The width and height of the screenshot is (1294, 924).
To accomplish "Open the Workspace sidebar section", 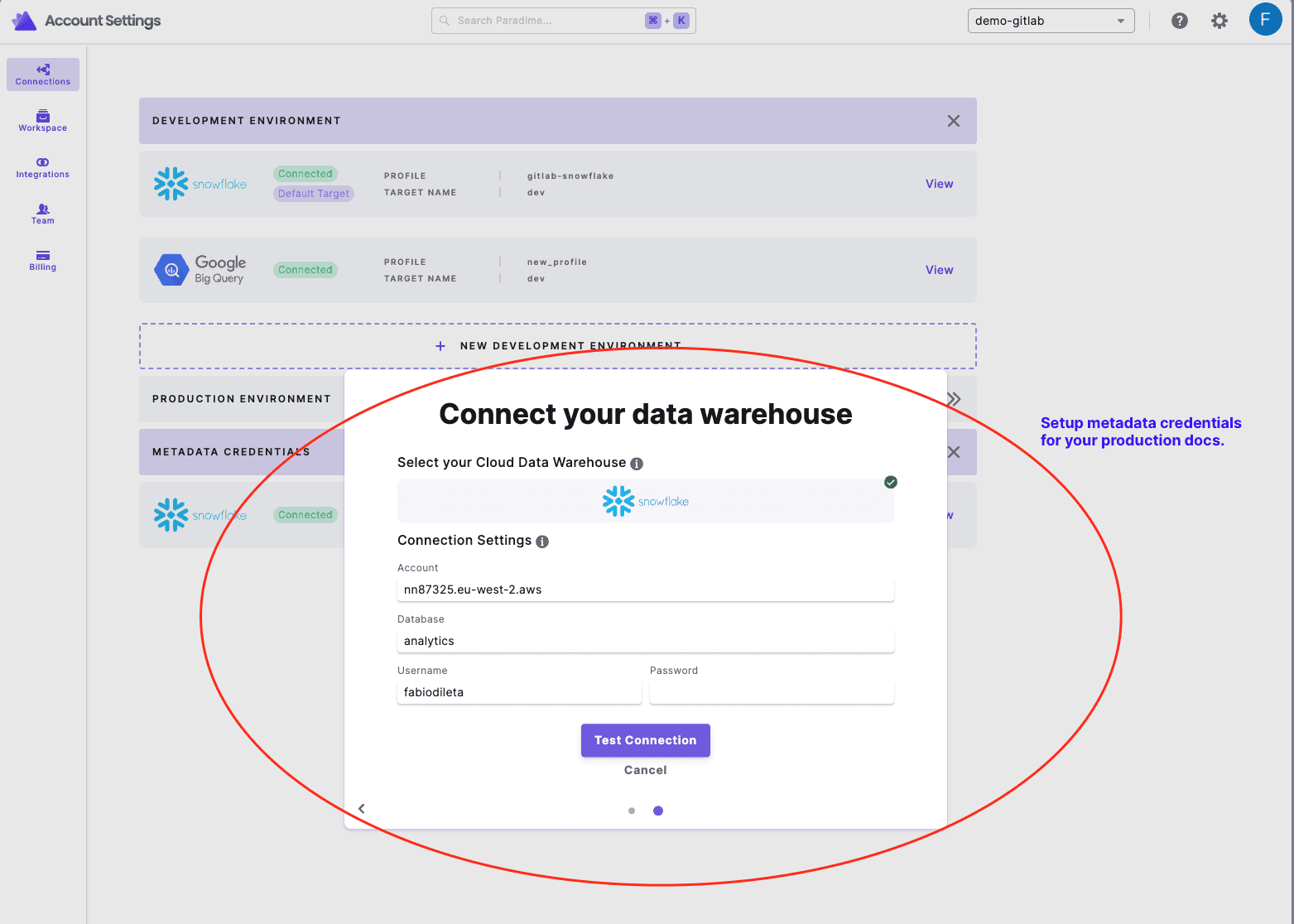I will pos(43,121).
